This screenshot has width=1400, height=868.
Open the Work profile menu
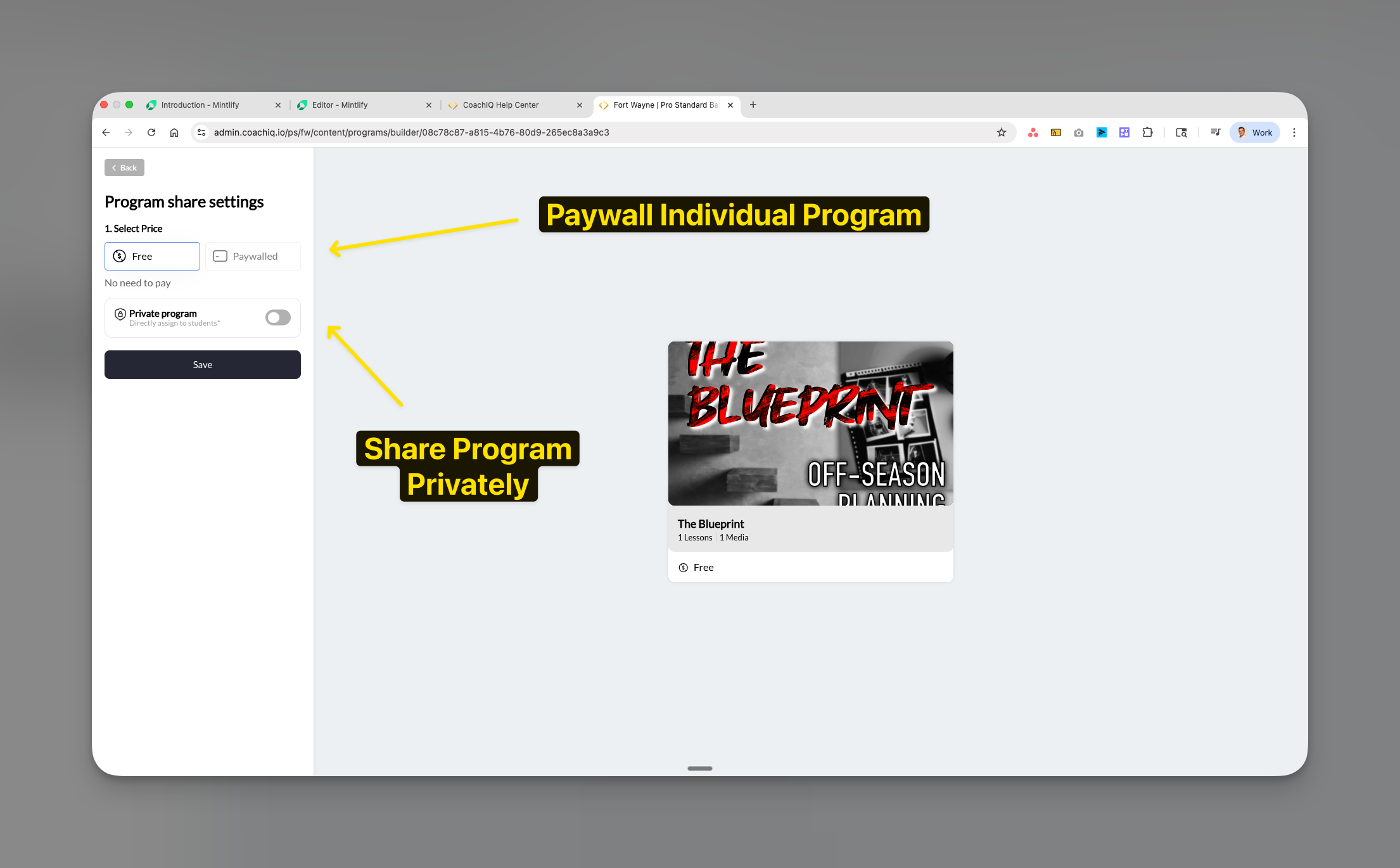tap(1255, 132)
